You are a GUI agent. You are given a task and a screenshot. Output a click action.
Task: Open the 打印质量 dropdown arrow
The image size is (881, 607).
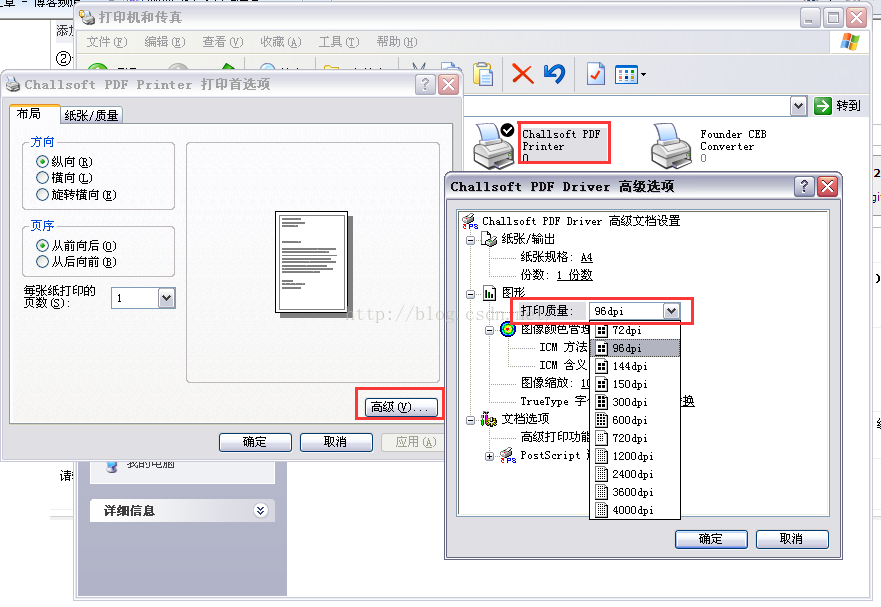tap(671, 311)
